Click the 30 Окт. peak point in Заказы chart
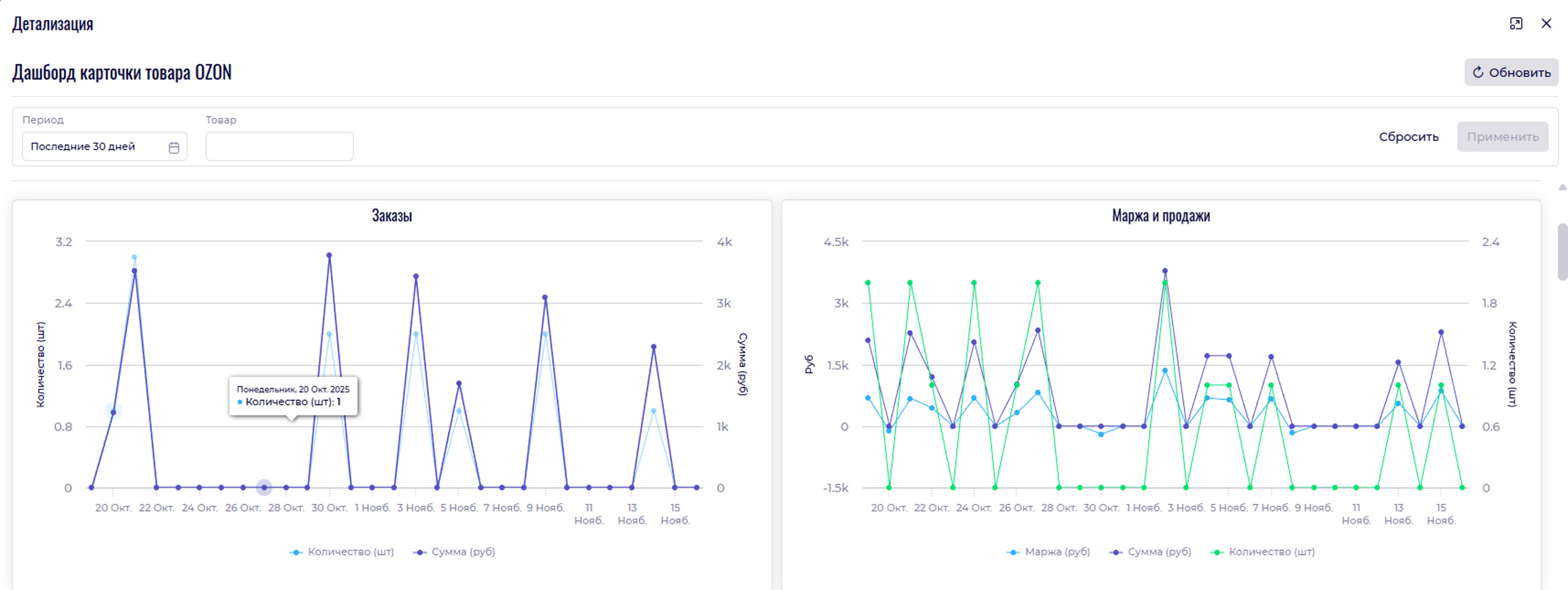This screenshot has width=1568, height=590. tap(329, 256)
